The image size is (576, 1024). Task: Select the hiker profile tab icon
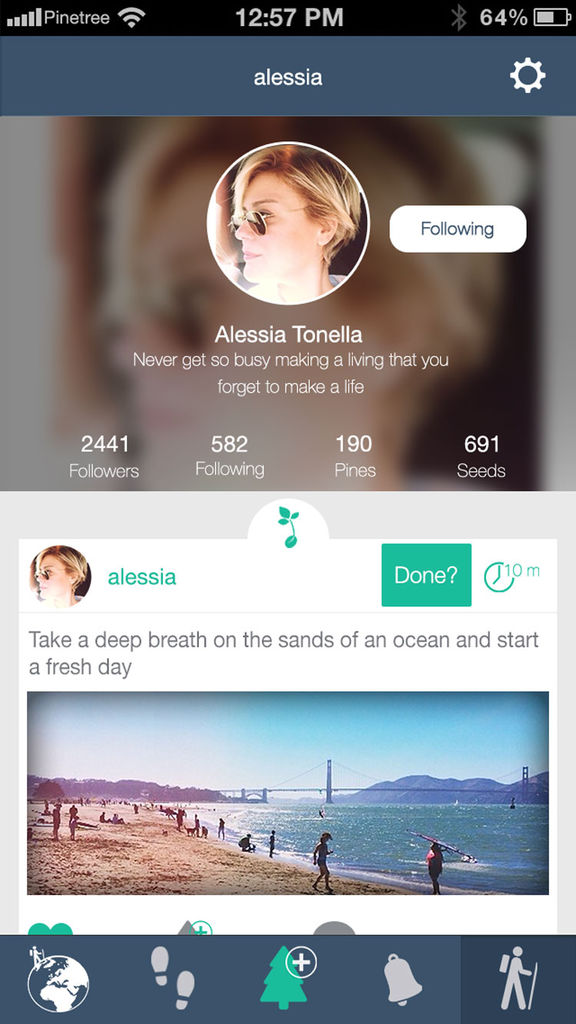pos(519,980)
